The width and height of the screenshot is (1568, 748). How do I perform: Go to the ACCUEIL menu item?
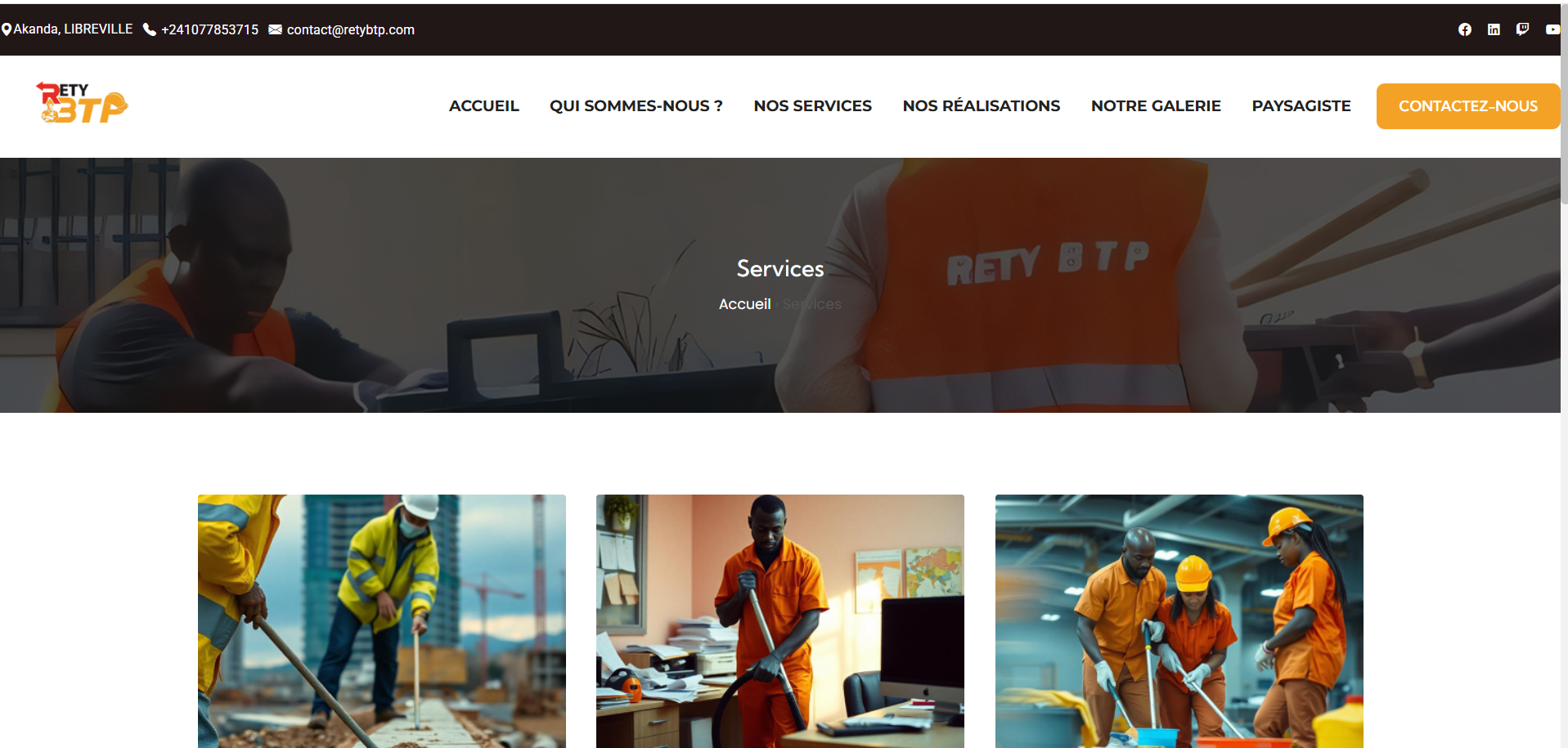coord(484,106)
